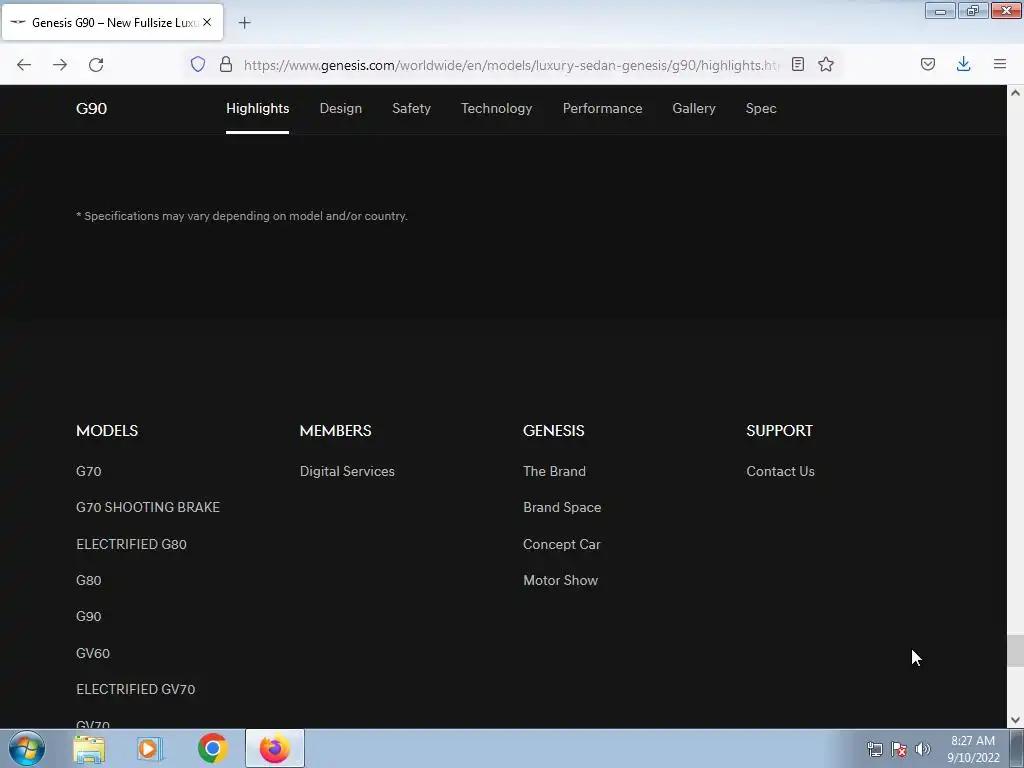
Task: View site security padlock info
Action: (226, 64)
